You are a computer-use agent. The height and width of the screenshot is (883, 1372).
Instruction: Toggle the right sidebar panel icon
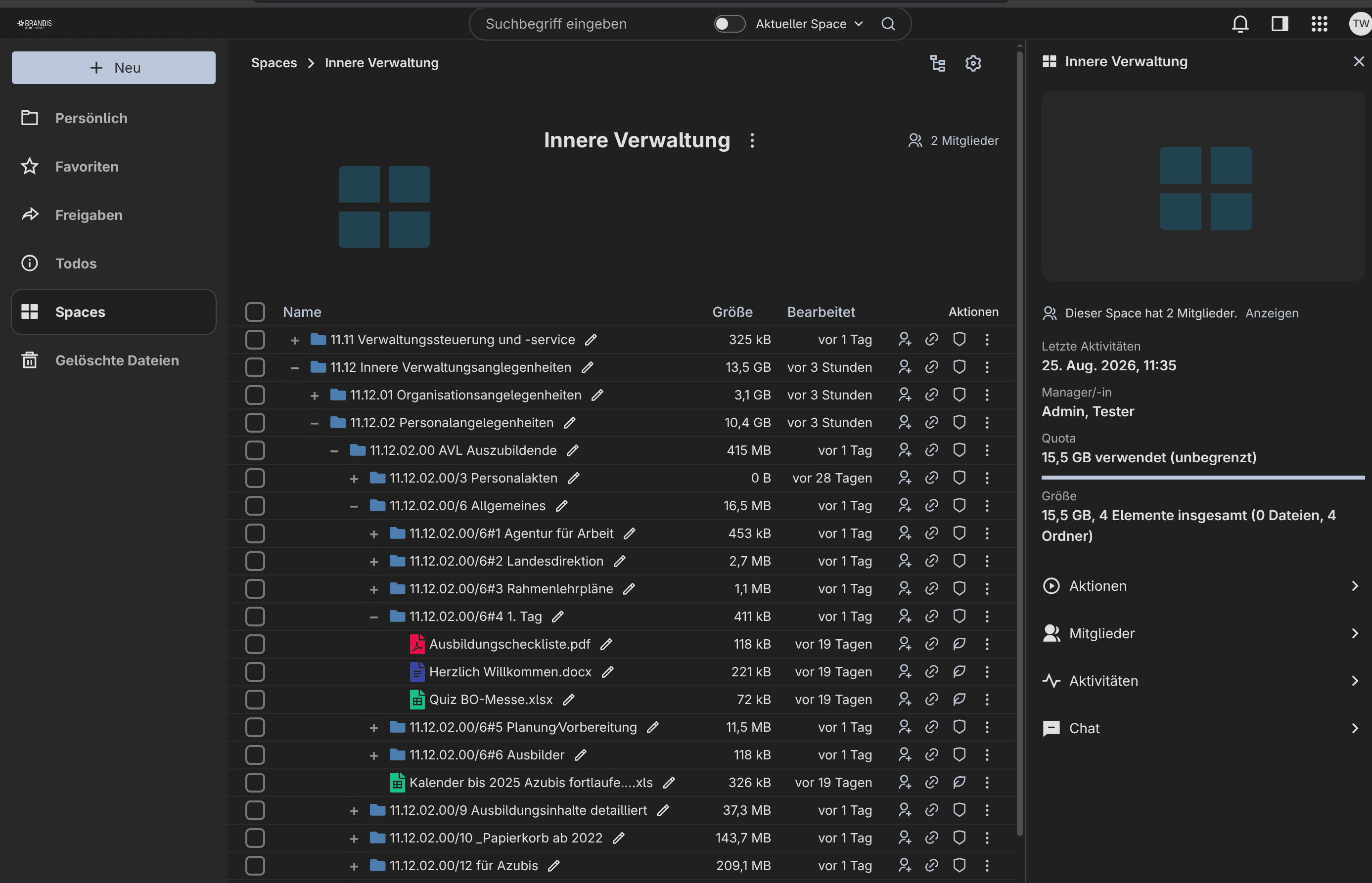(1280, 24)
